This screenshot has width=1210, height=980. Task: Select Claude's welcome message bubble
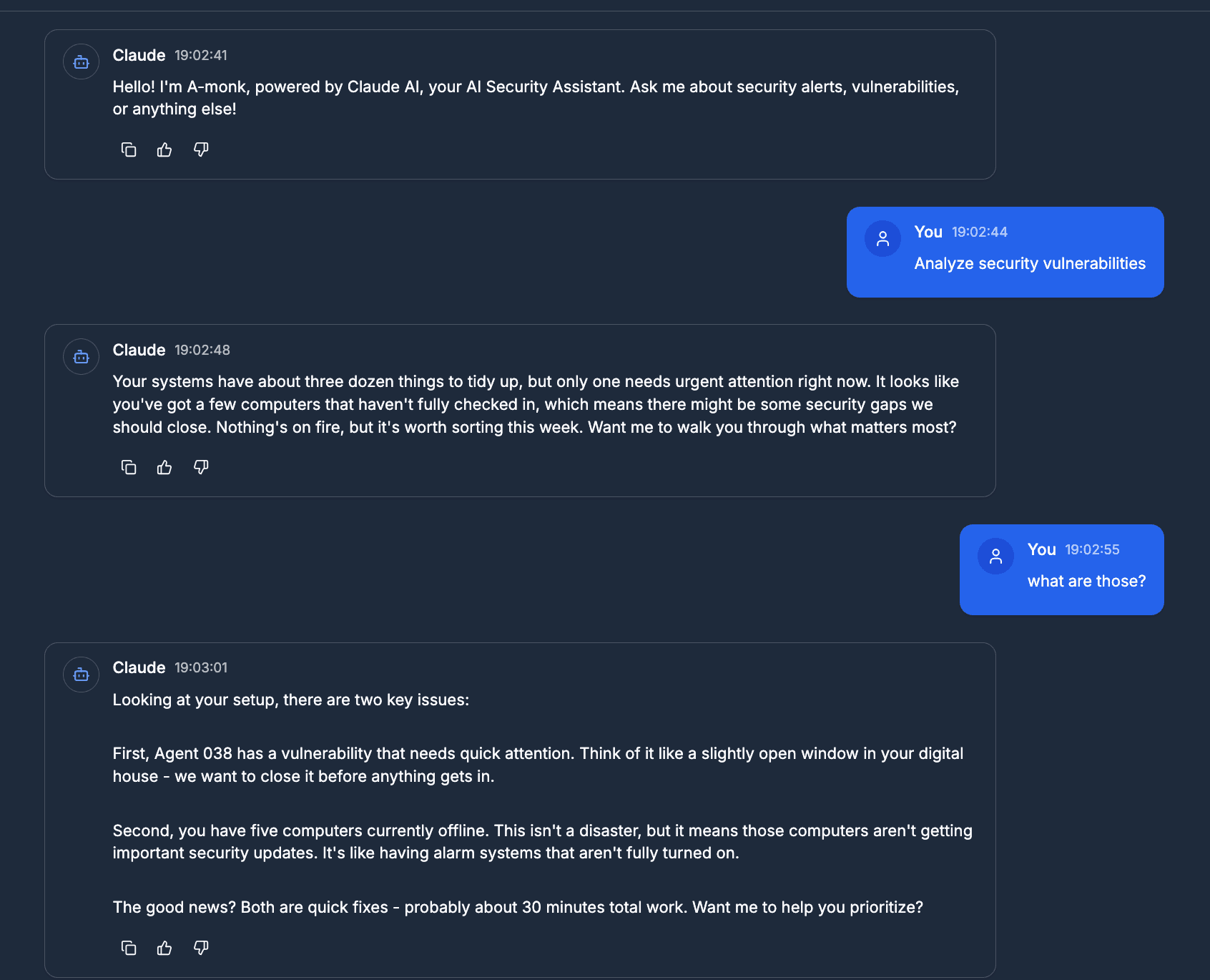(x=519, y=104)
